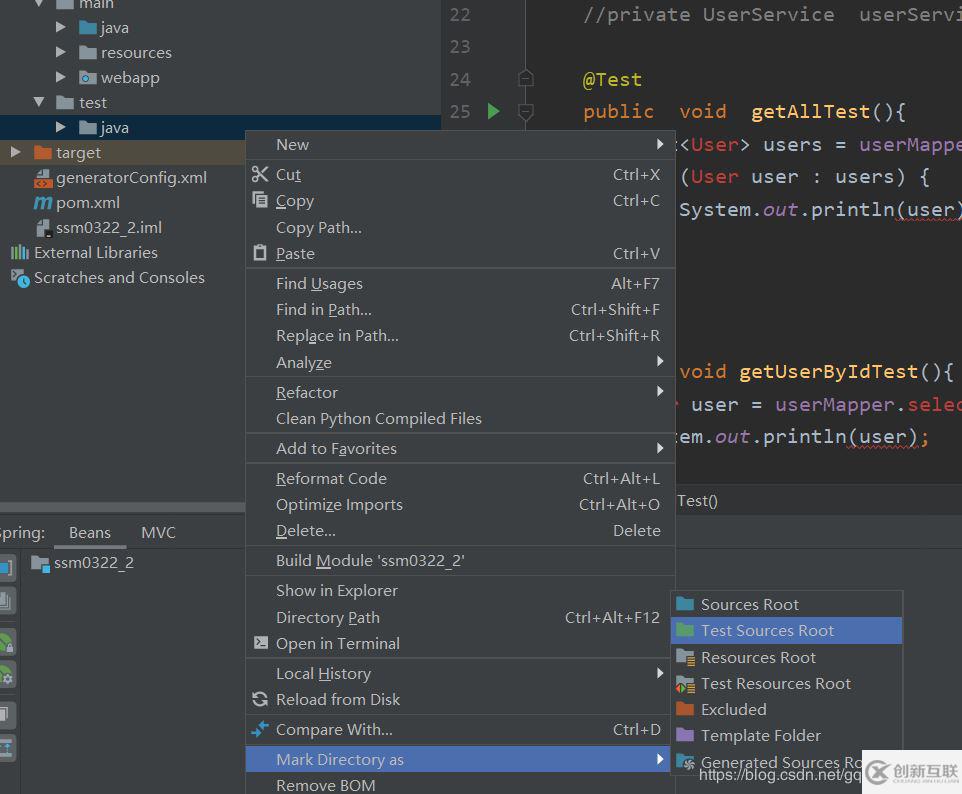Click the green run gutter icon on line 25

[x=493, y=111]
